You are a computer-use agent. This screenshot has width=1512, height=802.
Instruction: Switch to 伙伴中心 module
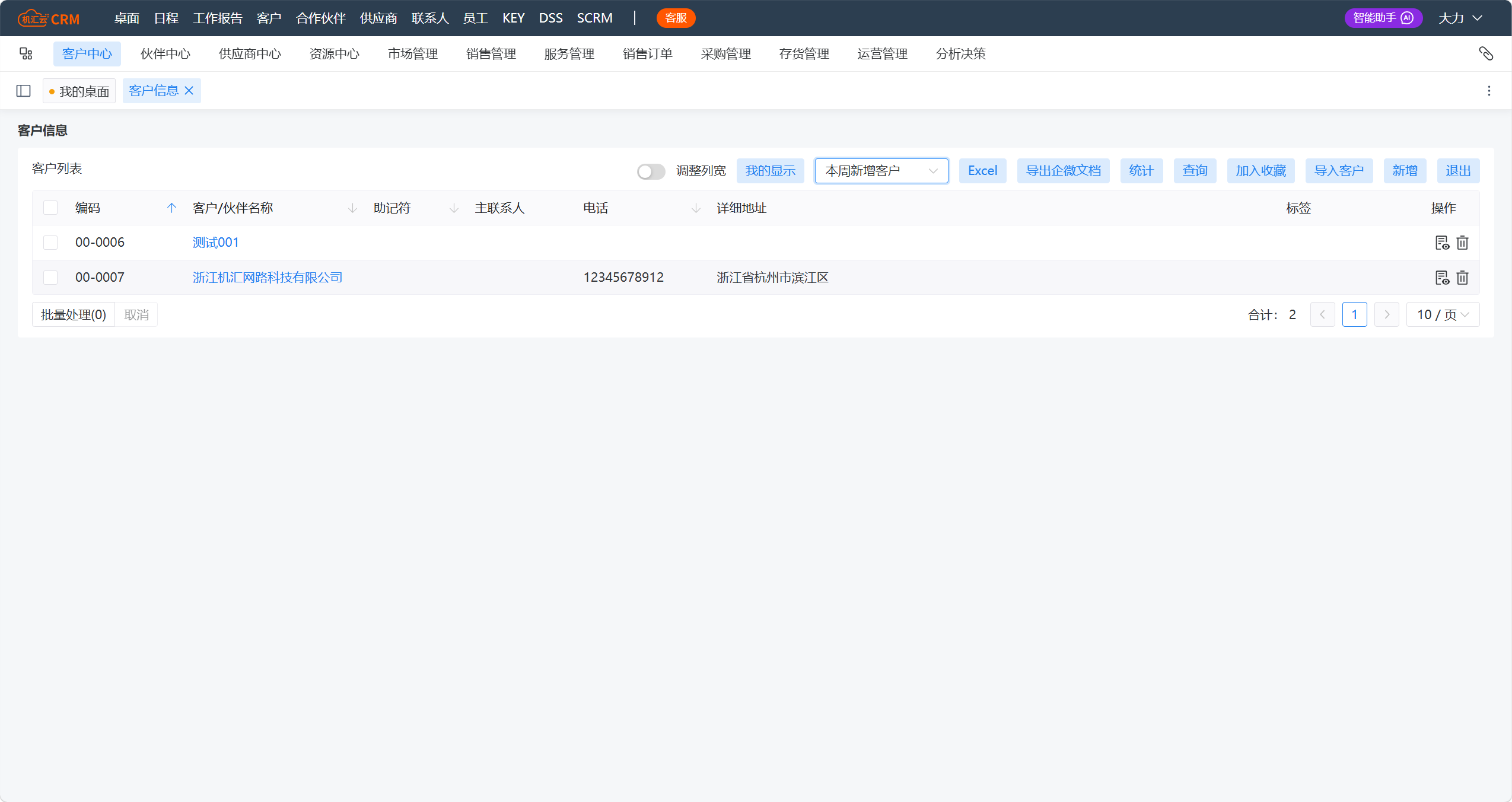point(165,54)
